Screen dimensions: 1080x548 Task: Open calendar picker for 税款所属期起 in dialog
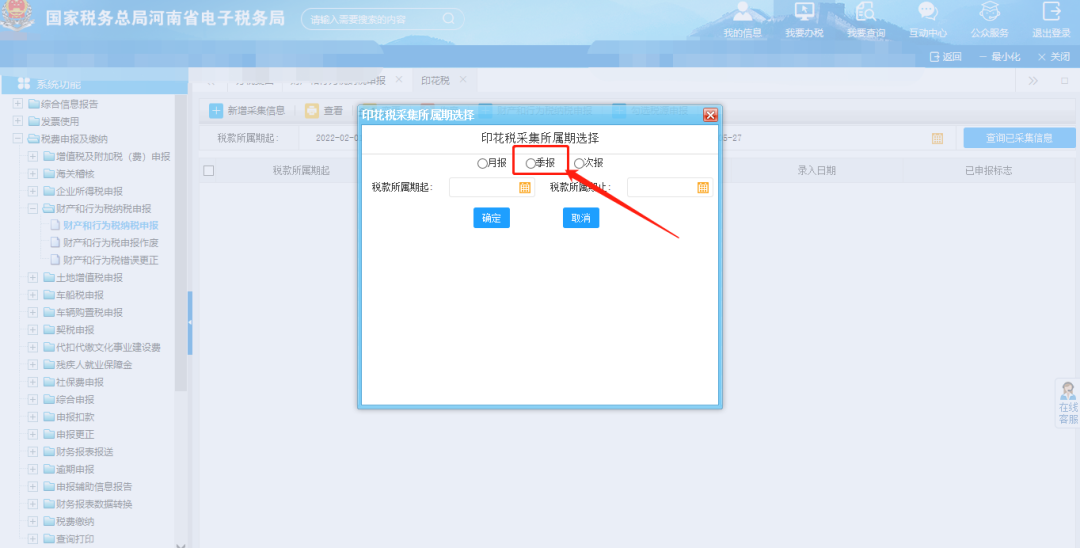525,187
